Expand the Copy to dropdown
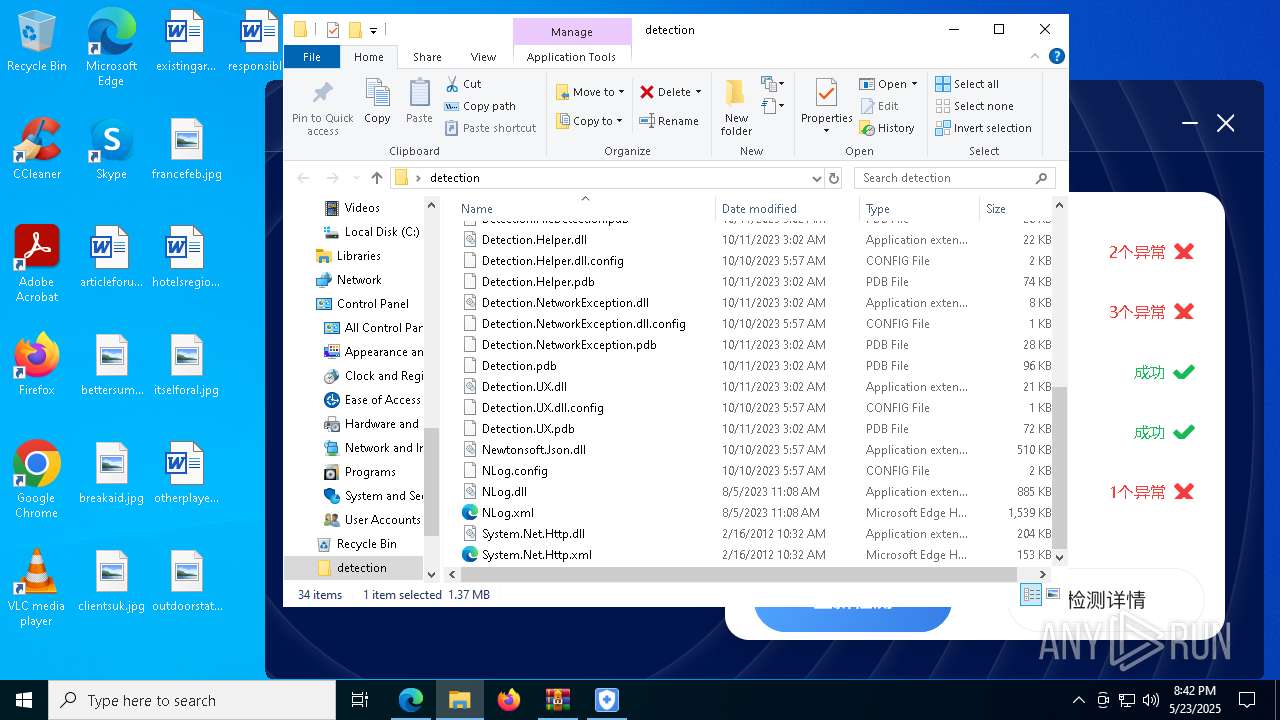Image resolution: width=1280 pixels, height=720 pixels. [620, 121]
